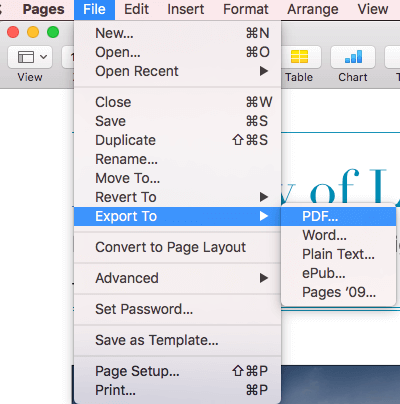Choose Save as Template…
The width and height of the screenshot is (400, 404).
177,340
